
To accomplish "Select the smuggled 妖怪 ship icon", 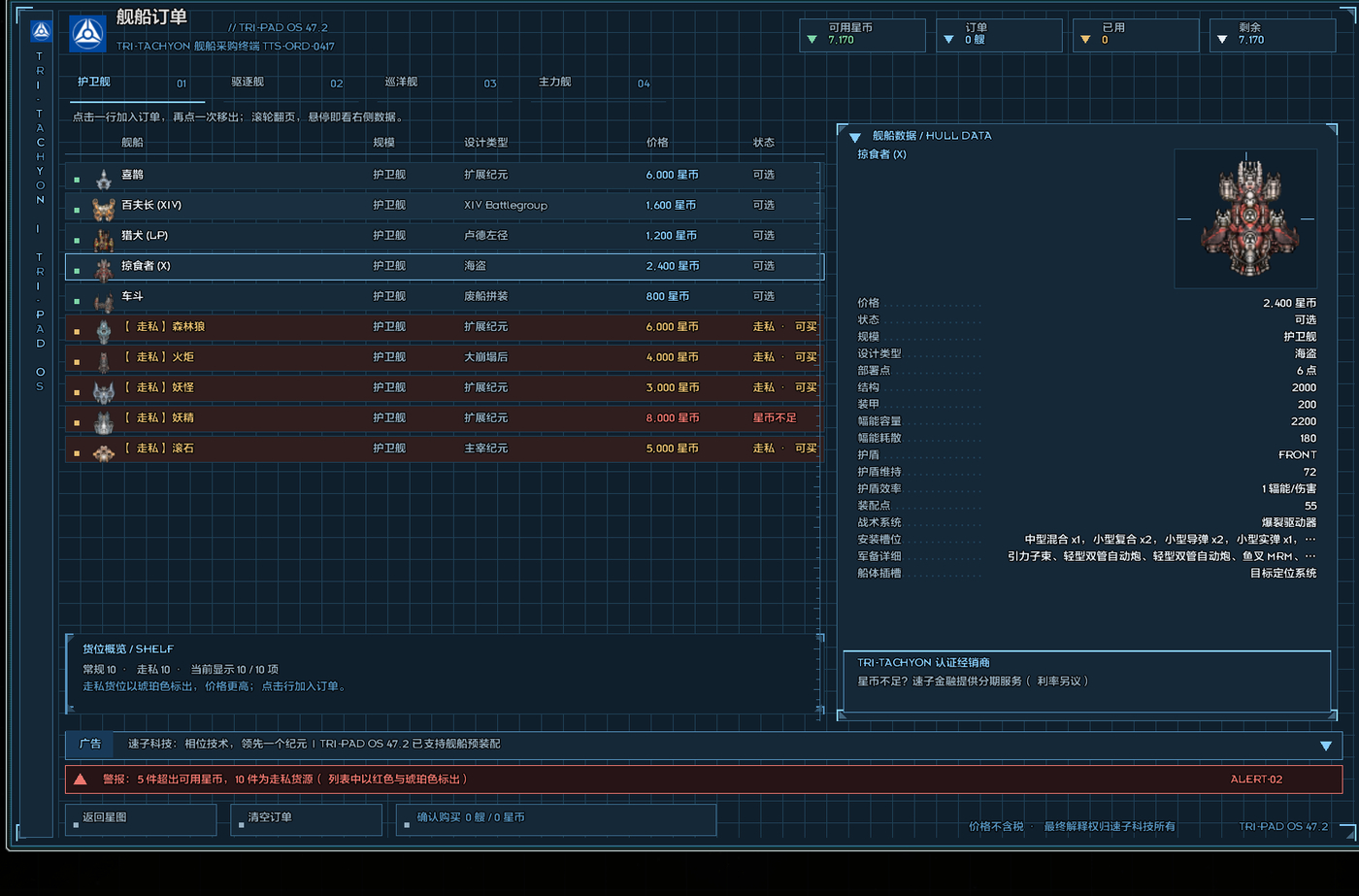I will coord(104,391).
